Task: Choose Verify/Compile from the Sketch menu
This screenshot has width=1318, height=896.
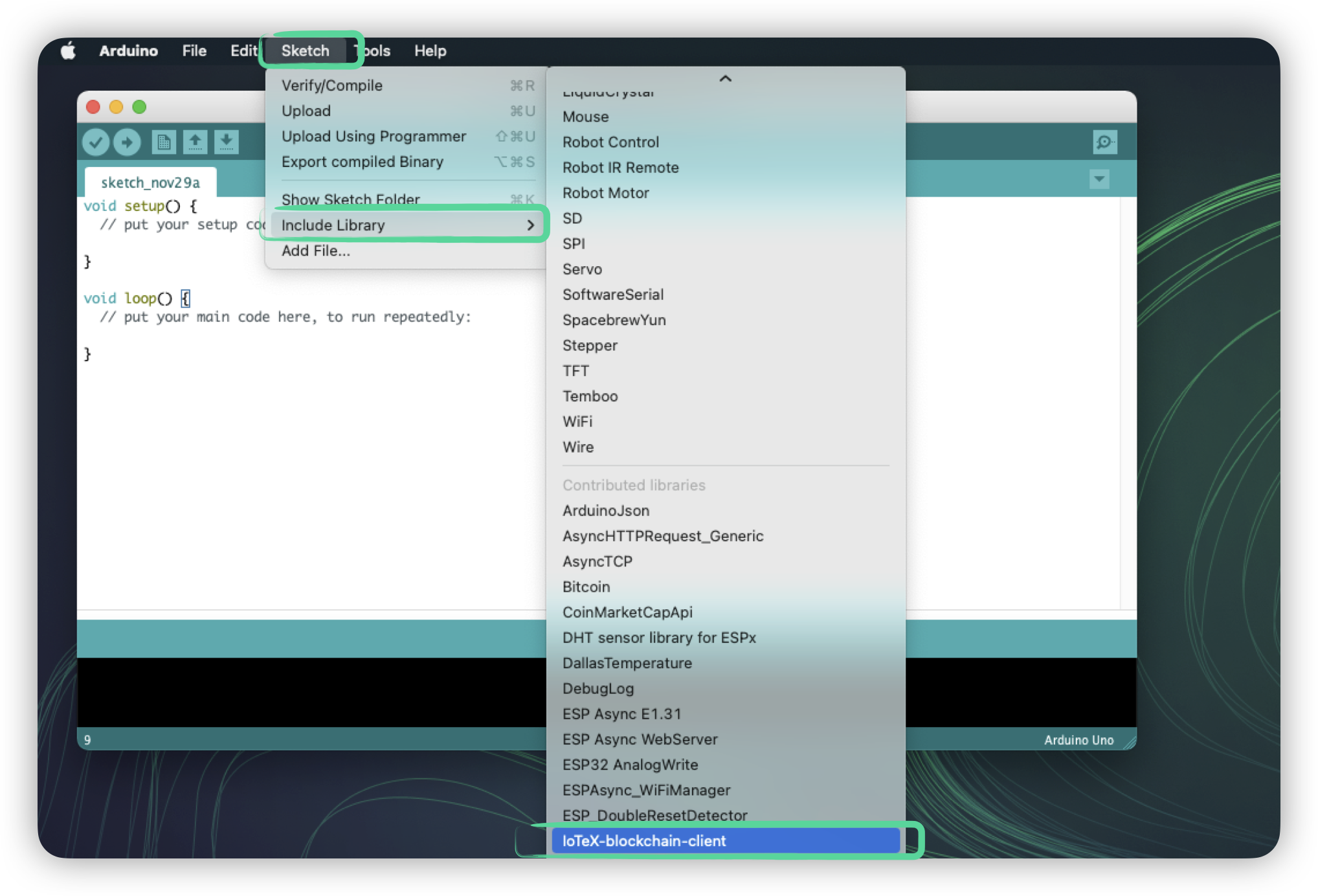Action: (x=332, y=85)
